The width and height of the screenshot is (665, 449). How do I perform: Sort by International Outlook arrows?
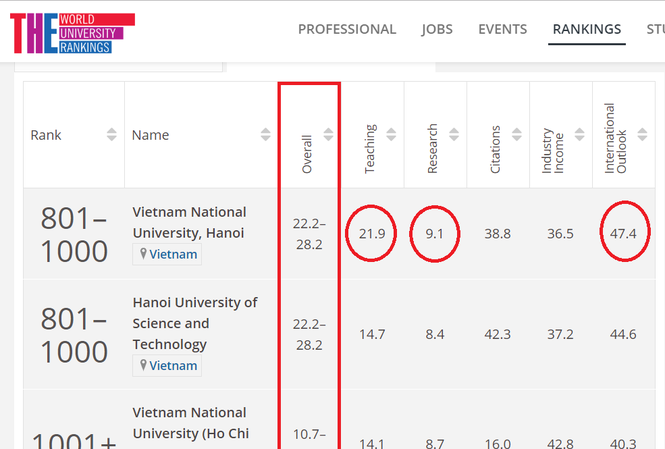point(640,136)
